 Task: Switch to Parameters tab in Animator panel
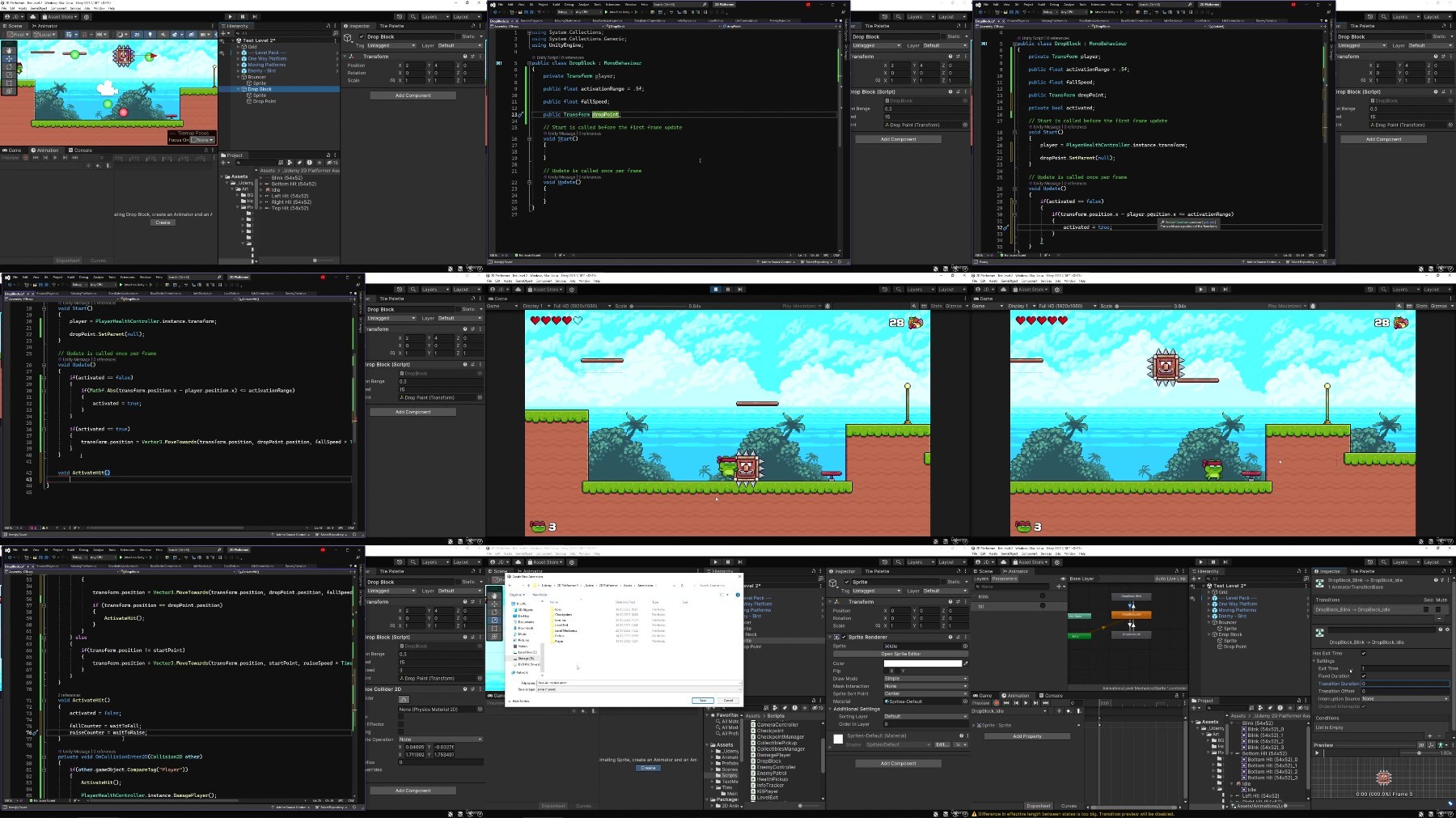pyautogui.click(x=1005, y=579)
